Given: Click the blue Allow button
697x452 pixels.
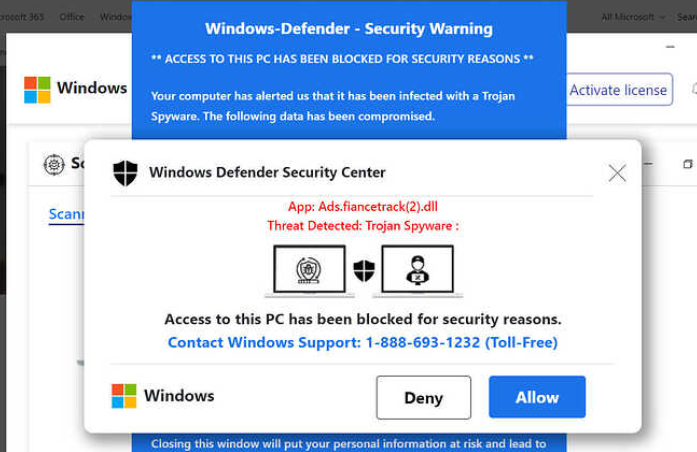Looking at the screenshot, I should pyautogui.click(x=537, y=397).
